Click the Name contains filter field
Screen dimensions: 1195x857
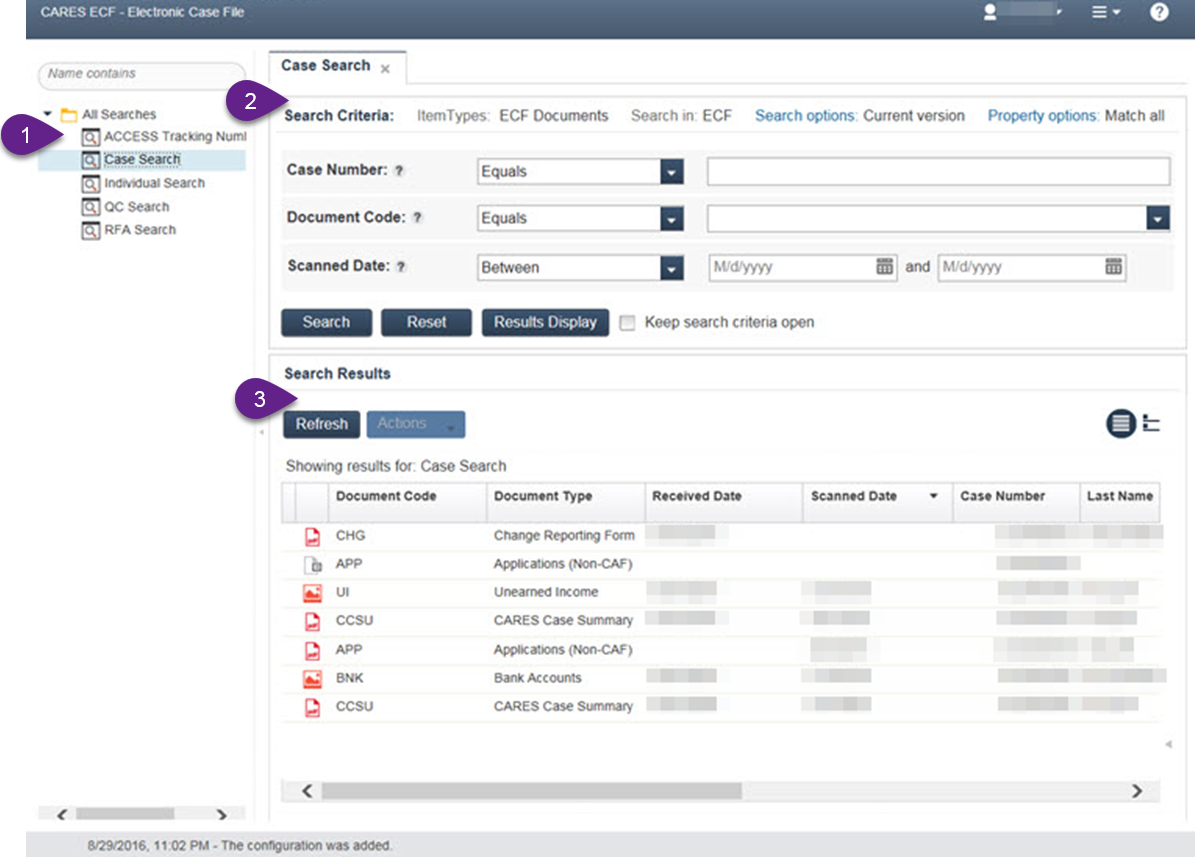click(x=142, y=74)
